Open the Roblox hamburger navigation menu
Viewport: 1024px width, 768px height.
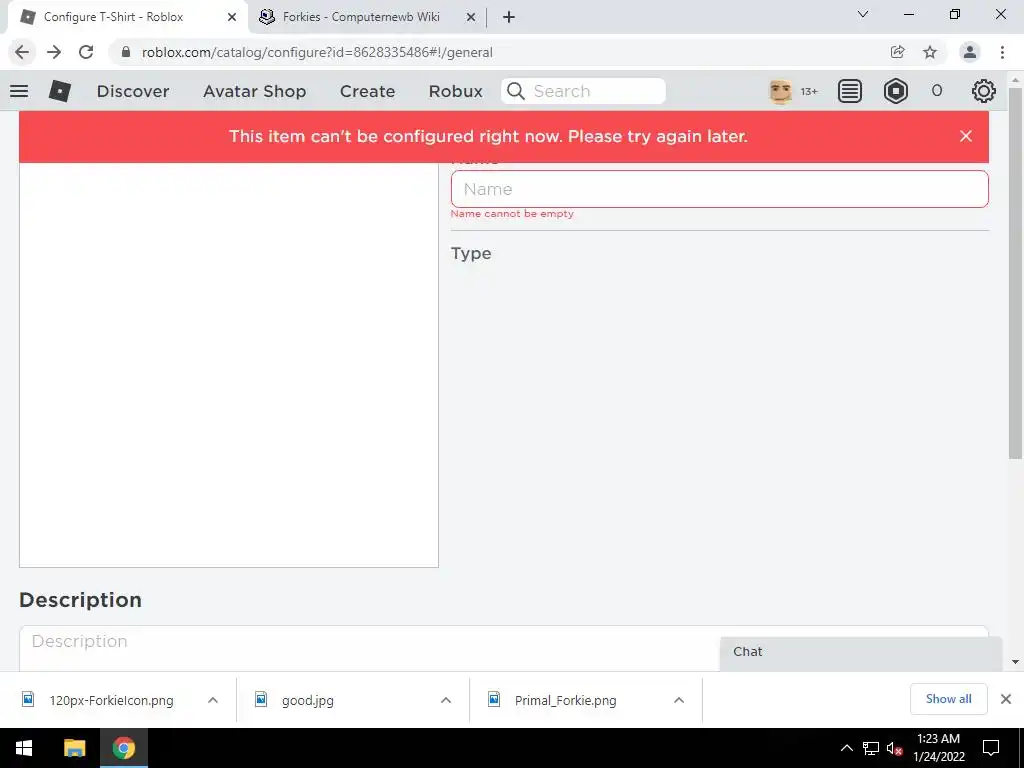(19, 91)
